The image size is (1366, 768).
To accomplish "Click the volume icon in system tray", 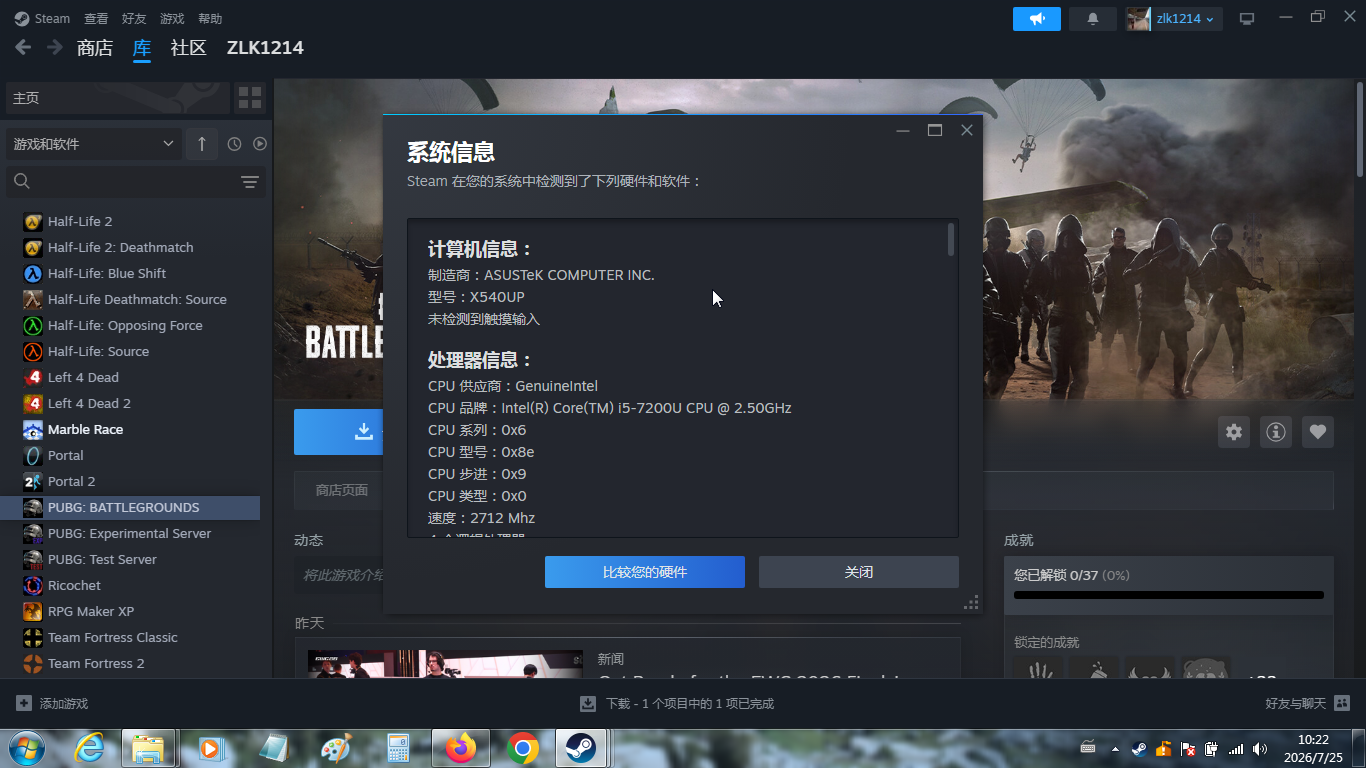I will 1260,749.
